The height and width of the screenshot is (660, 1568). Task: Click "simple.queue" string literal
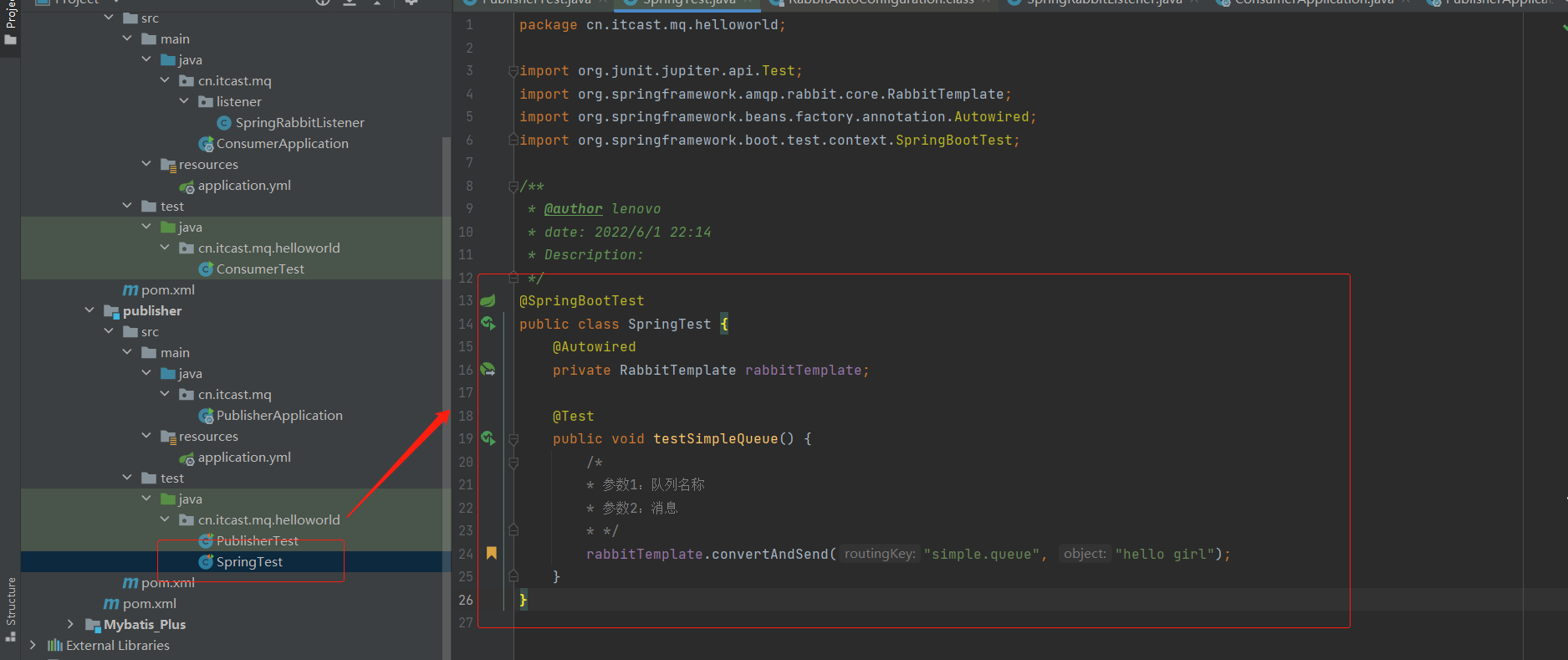pos(982,555)
